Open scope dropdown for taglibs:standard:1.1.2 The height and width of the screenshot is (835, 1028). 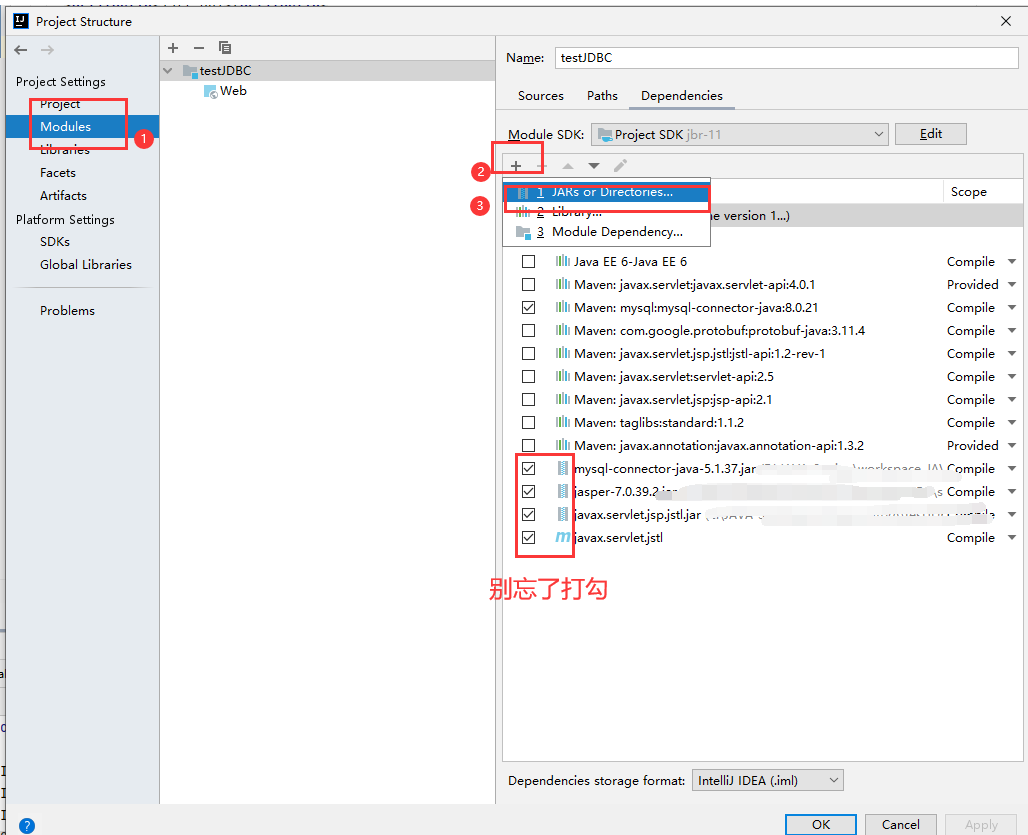point(1012,422)
